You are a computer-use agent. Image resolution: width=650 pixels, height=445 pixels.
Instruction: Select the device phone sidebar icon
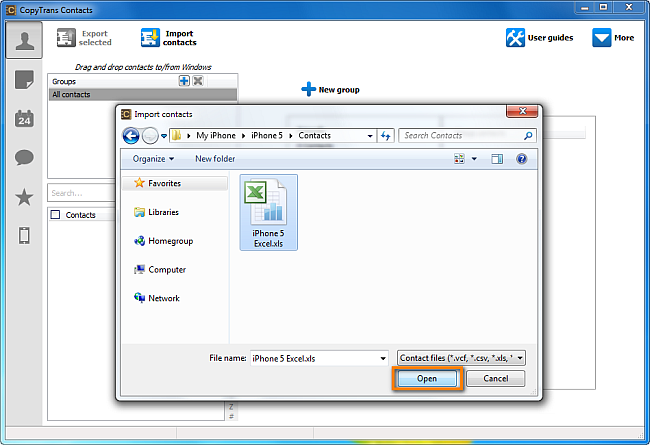pos(24,236)
